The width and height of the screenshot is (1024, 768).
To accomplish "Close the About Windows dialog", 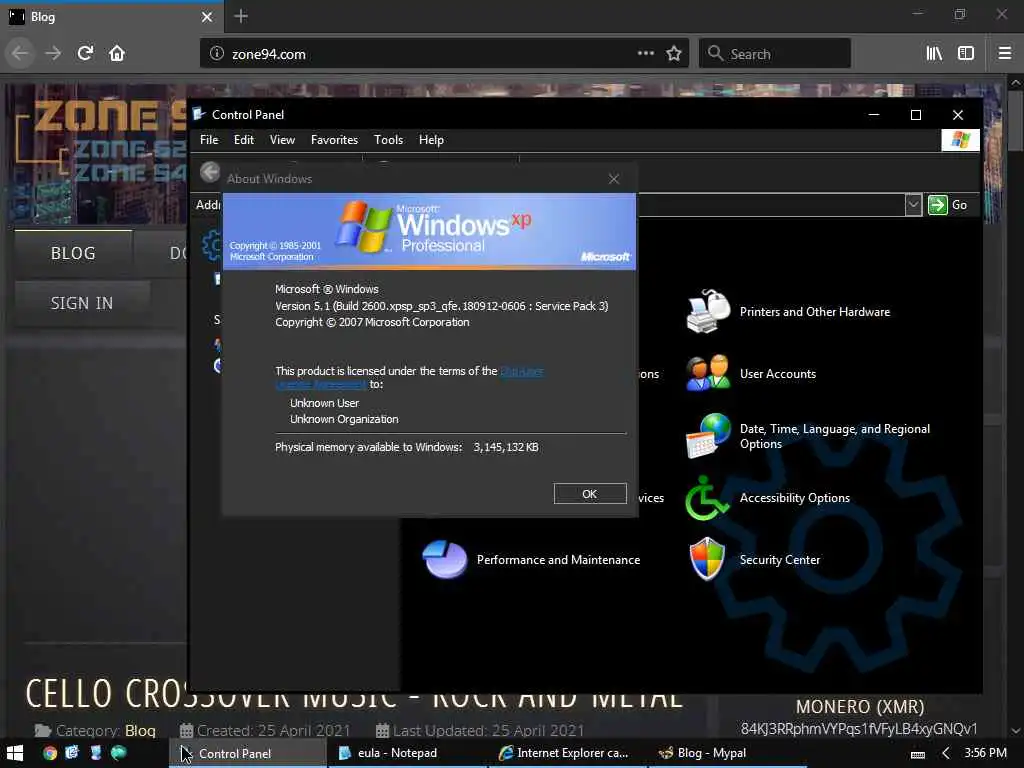I will tap(613, 179).
